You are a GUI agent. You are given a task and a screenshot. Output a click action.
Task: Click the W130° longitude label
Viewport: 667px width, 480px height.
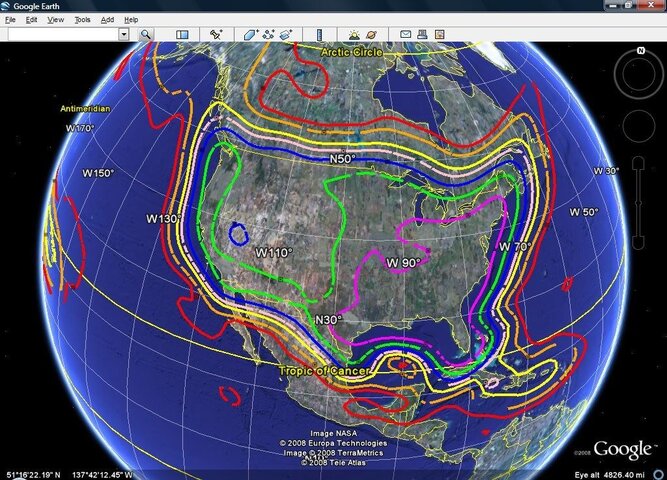point(164,219)
